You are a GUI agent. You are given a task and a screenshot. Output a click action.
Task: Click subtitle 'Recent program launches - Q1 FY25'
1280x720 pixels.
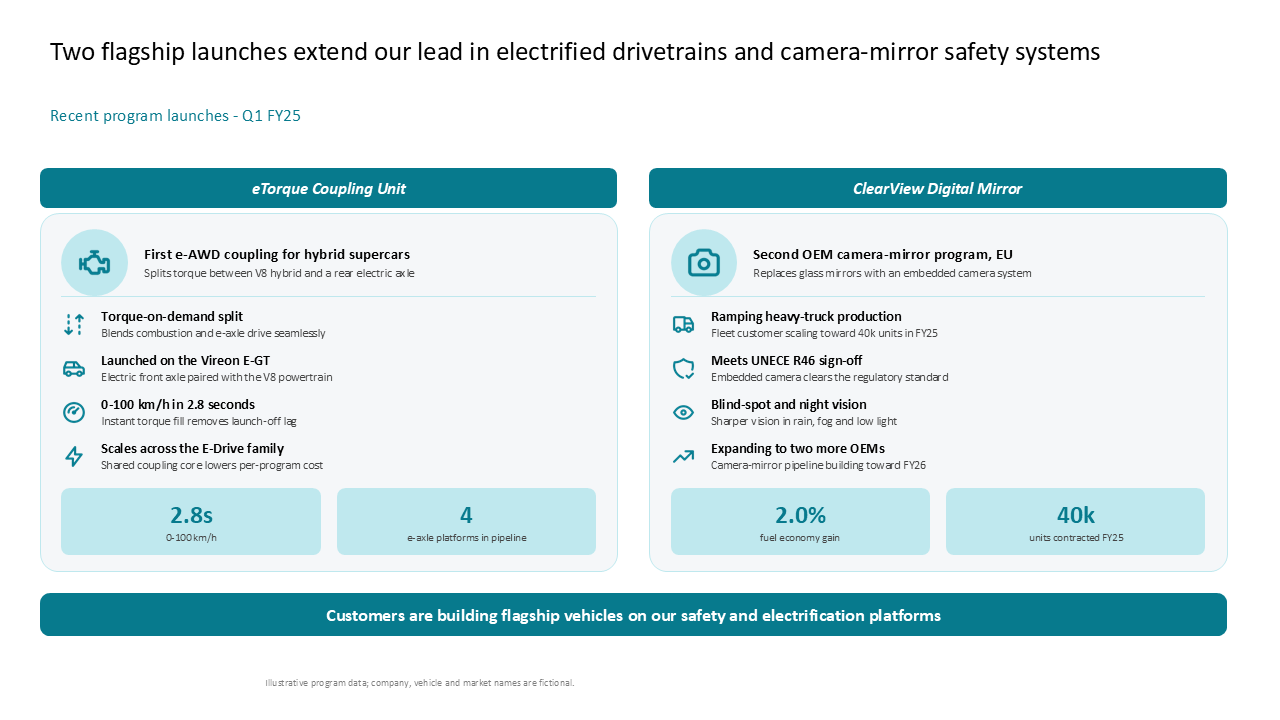pos(175,116)
